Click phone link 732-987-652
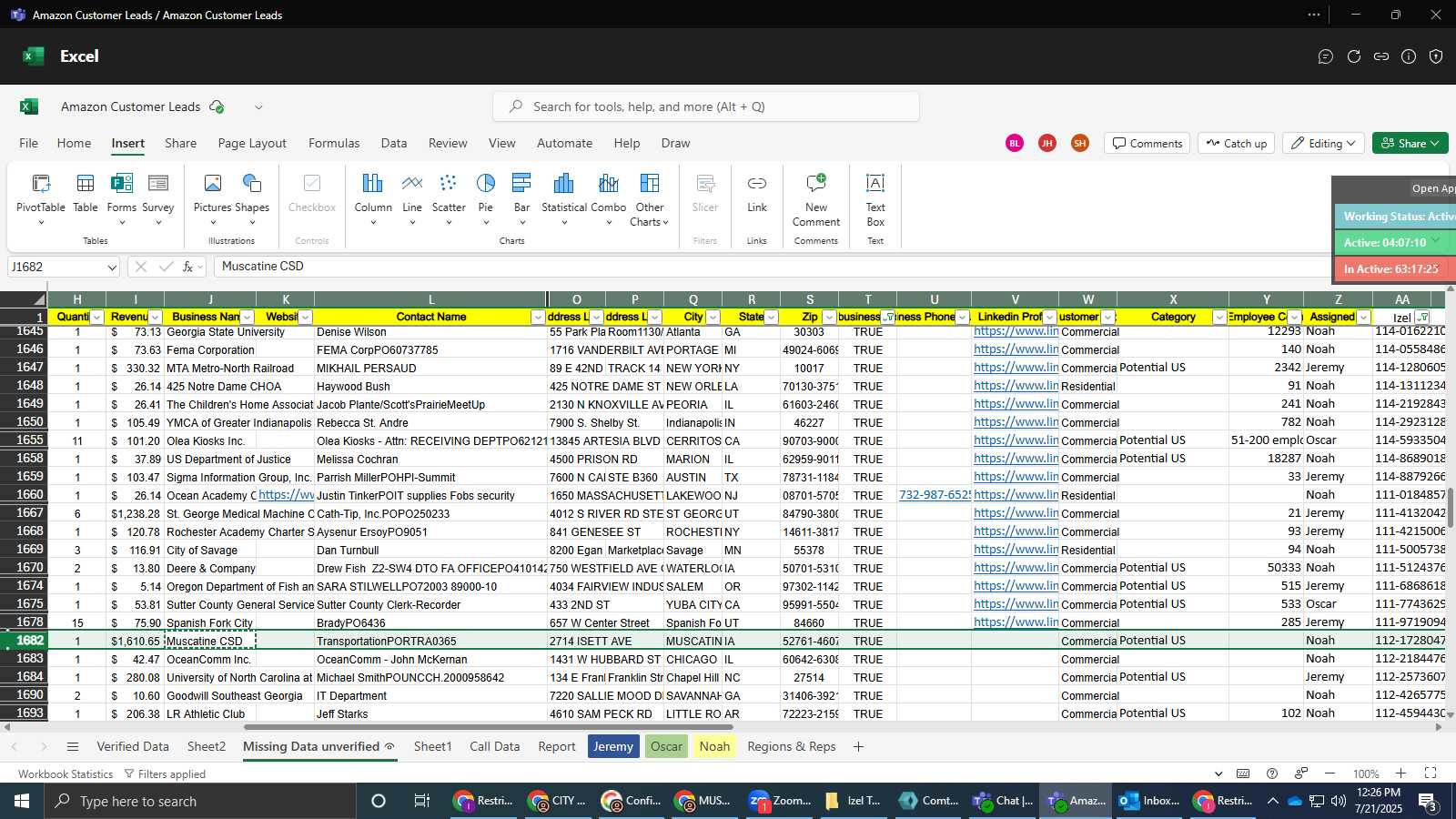 (x=935, y=495)
